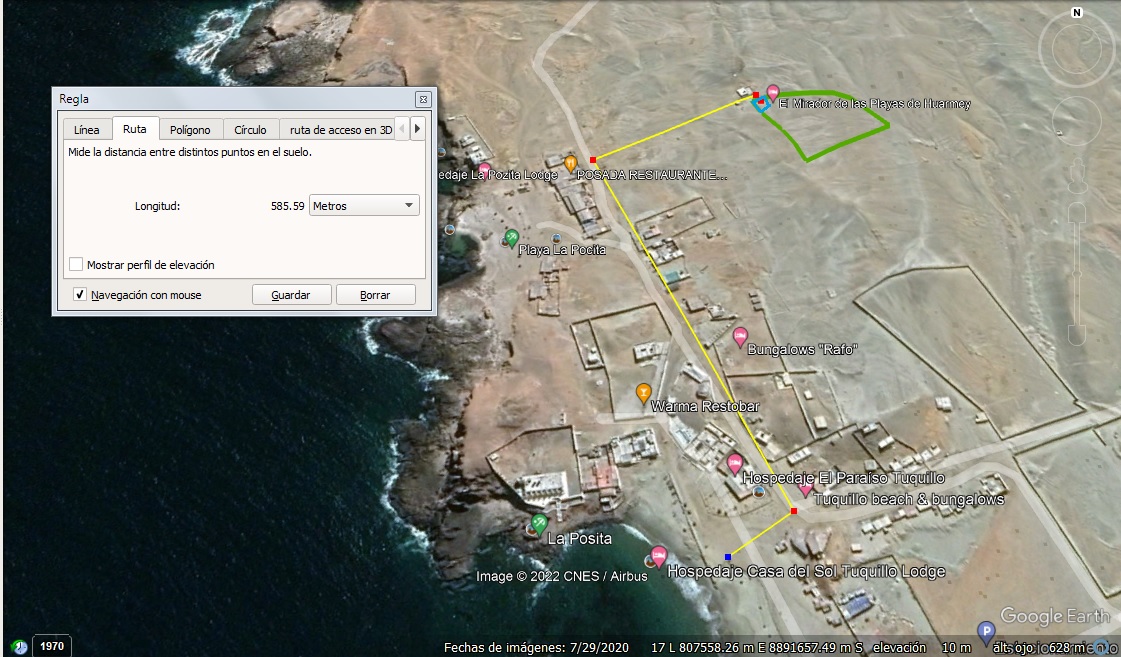Click the La Posita green beach marker

539,524
